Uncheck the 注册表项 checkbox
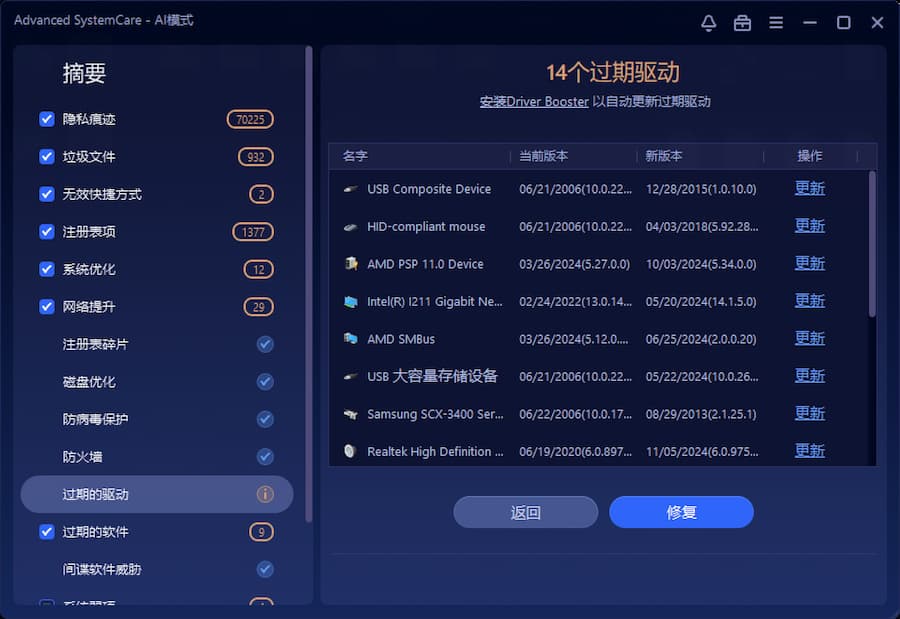This screenshot has width=900, height=619. 46,231
